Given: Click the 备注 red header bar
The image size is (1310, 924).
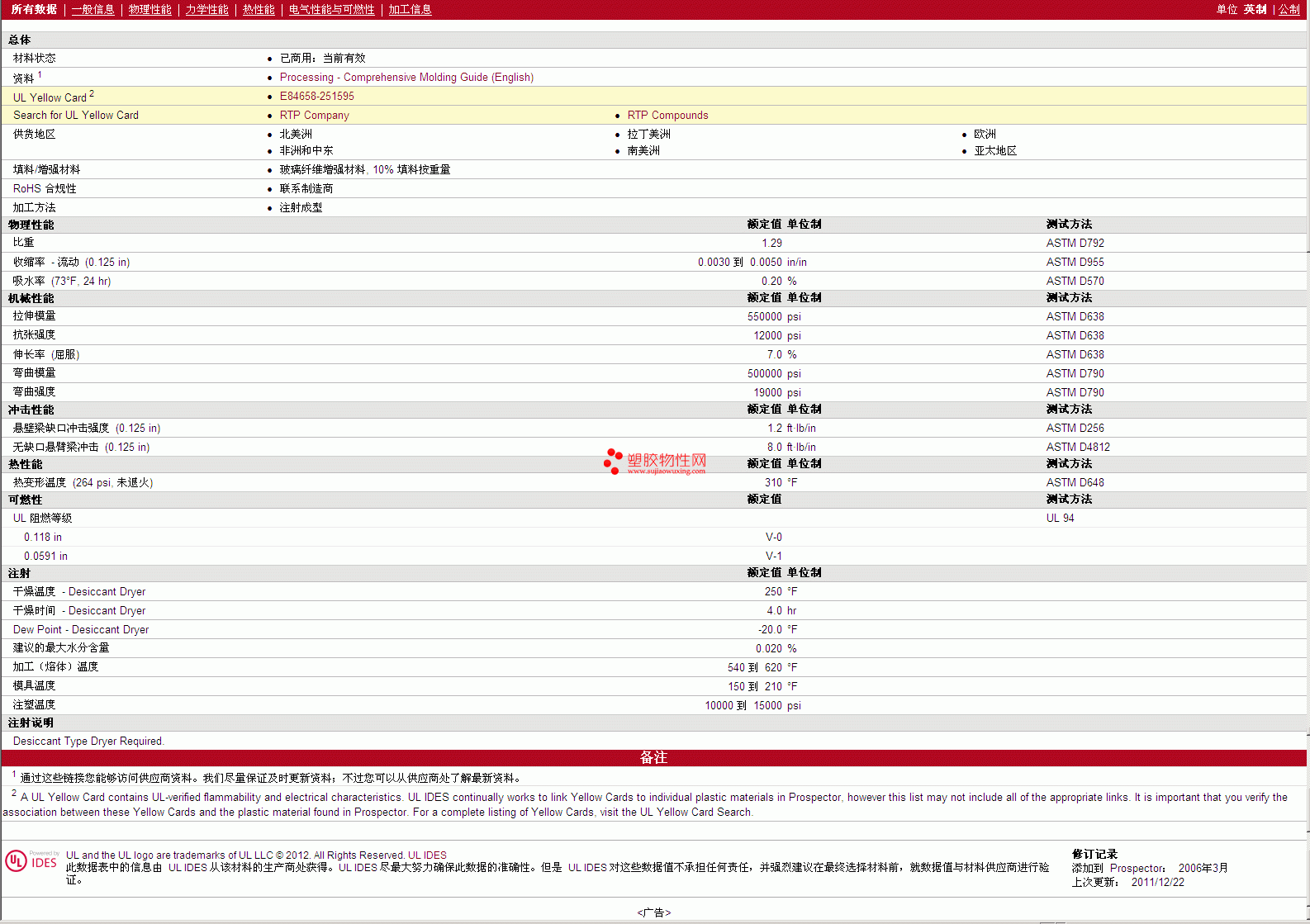Looking at the screenshot, I should pos(653,757).
